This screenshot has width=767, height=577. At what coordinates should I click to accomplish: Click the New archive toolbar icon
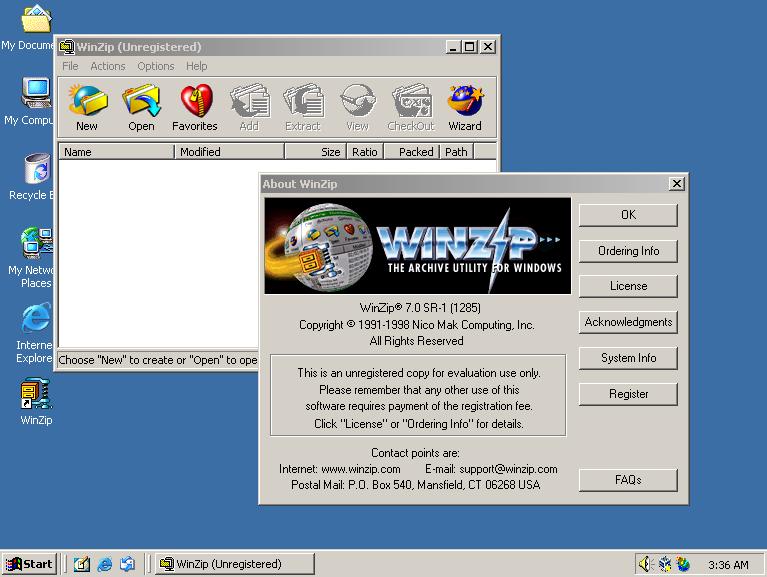coord(87,107)
